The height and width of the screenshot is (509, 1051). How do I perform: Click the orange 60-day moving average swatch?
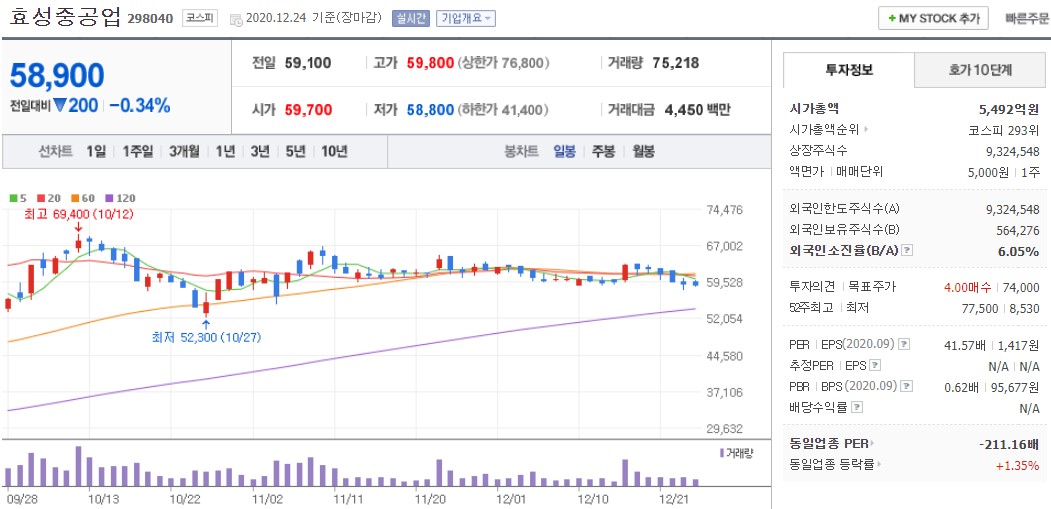(74, 199)
